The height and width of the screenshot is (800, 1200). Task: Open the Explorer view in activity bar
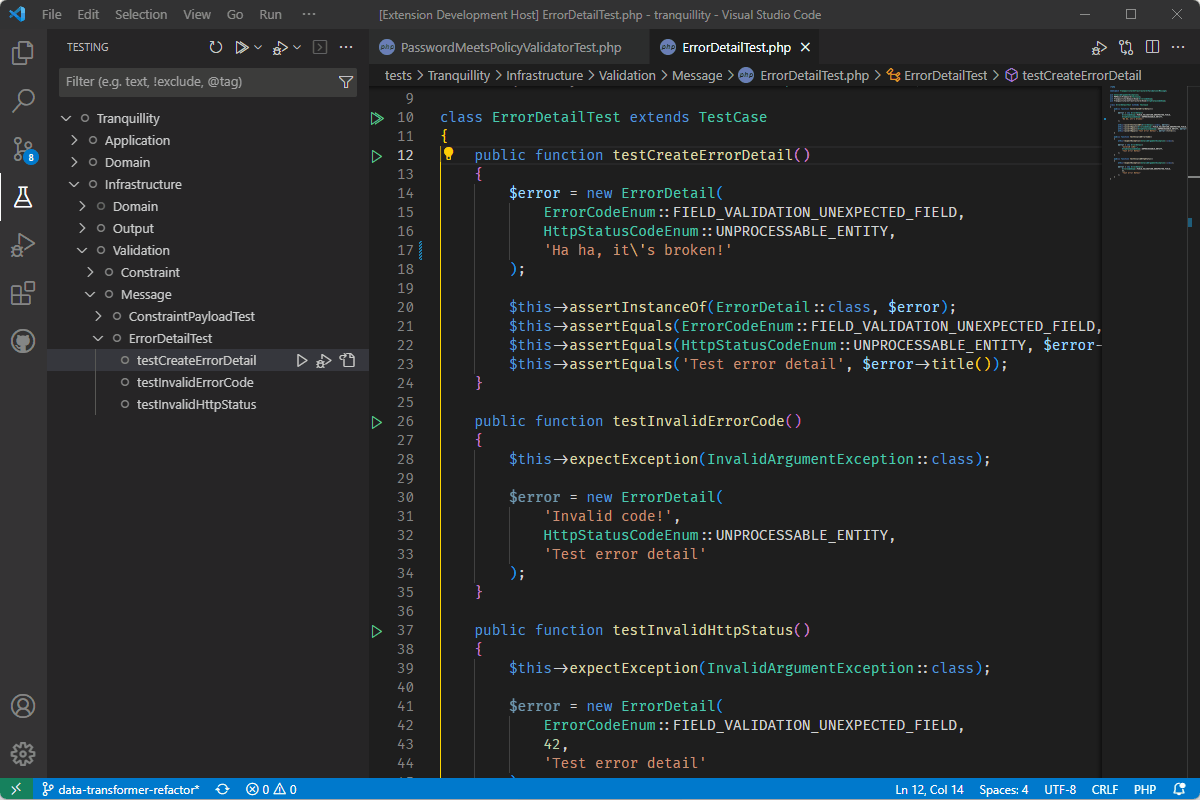point(23,53)
